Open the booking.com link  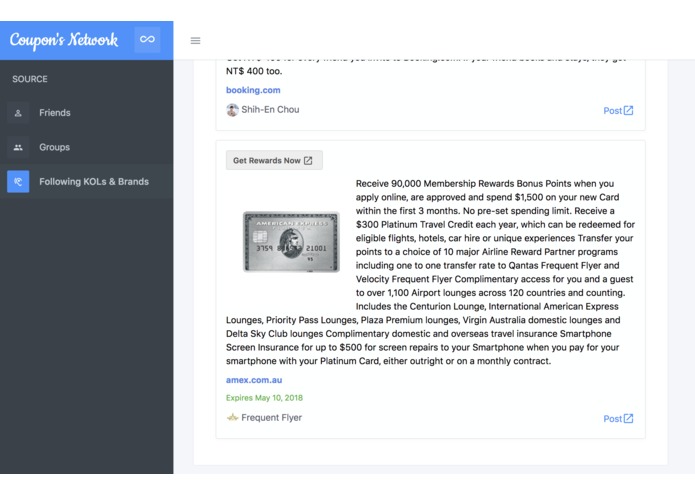tap(253, 90)
